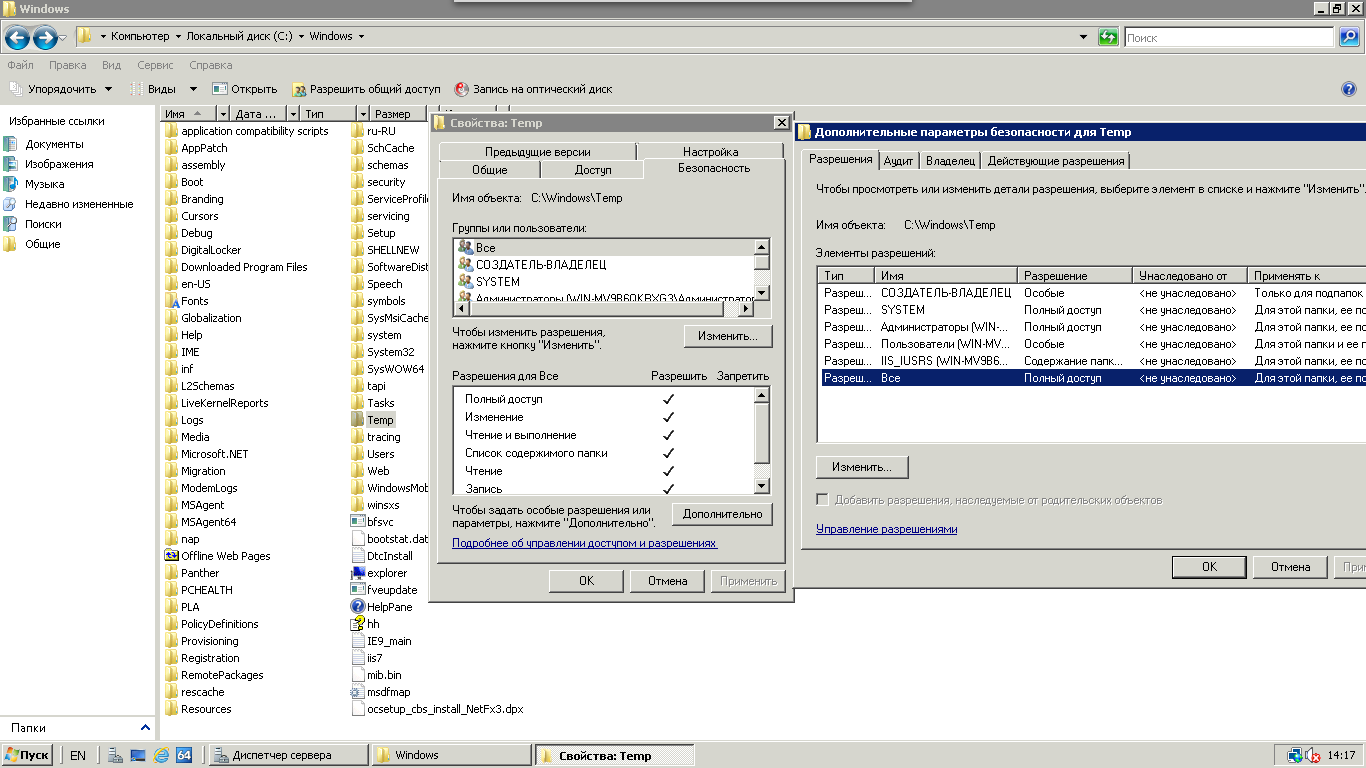Click Дополнительно button

[x=722, y=514]
